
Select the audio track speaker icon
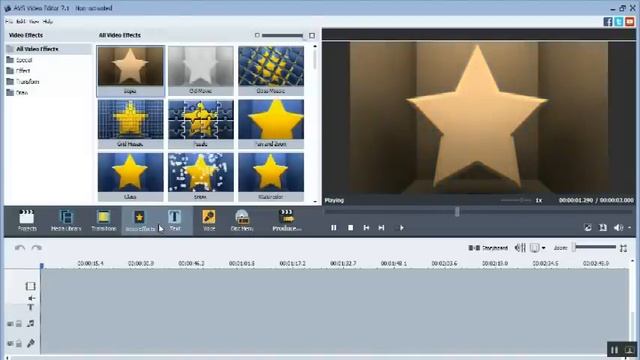[31, 298]
